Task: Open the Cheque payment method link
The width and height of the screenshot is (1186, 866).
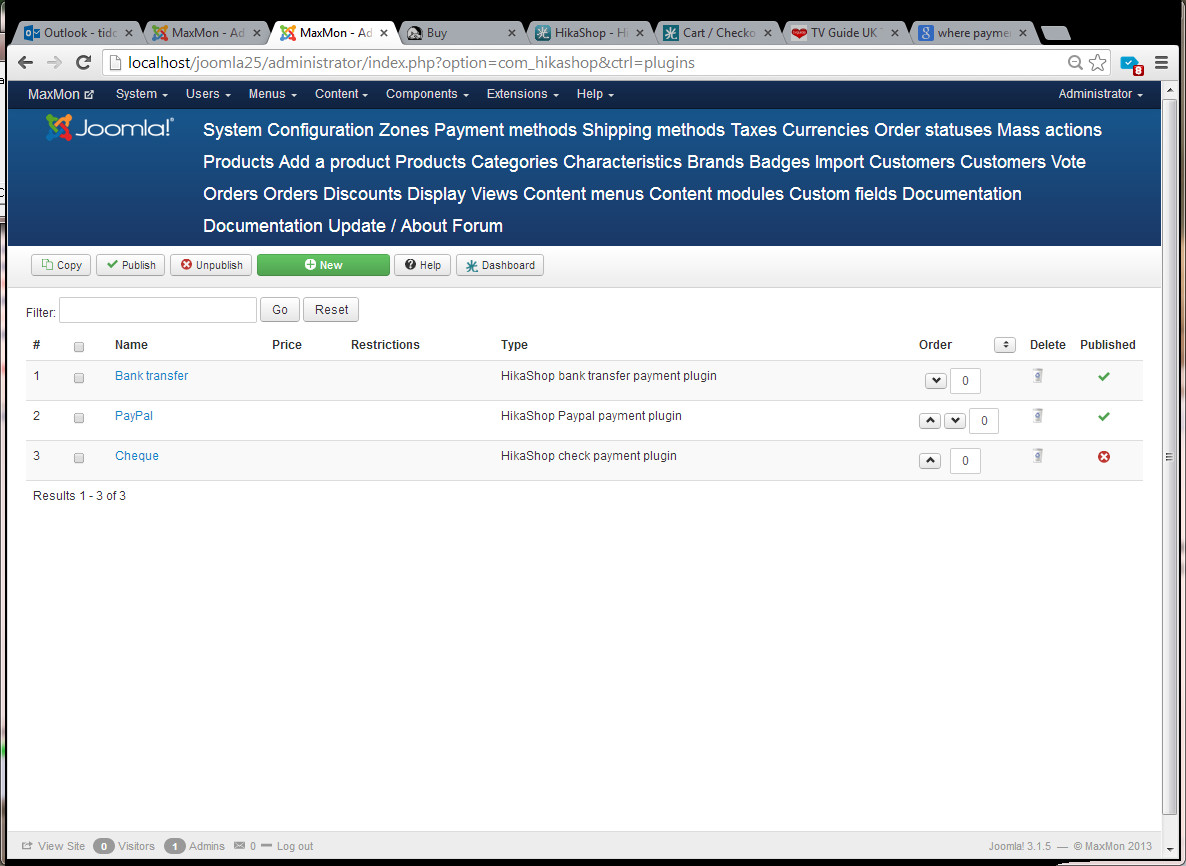Action: [x=137, y=456]
